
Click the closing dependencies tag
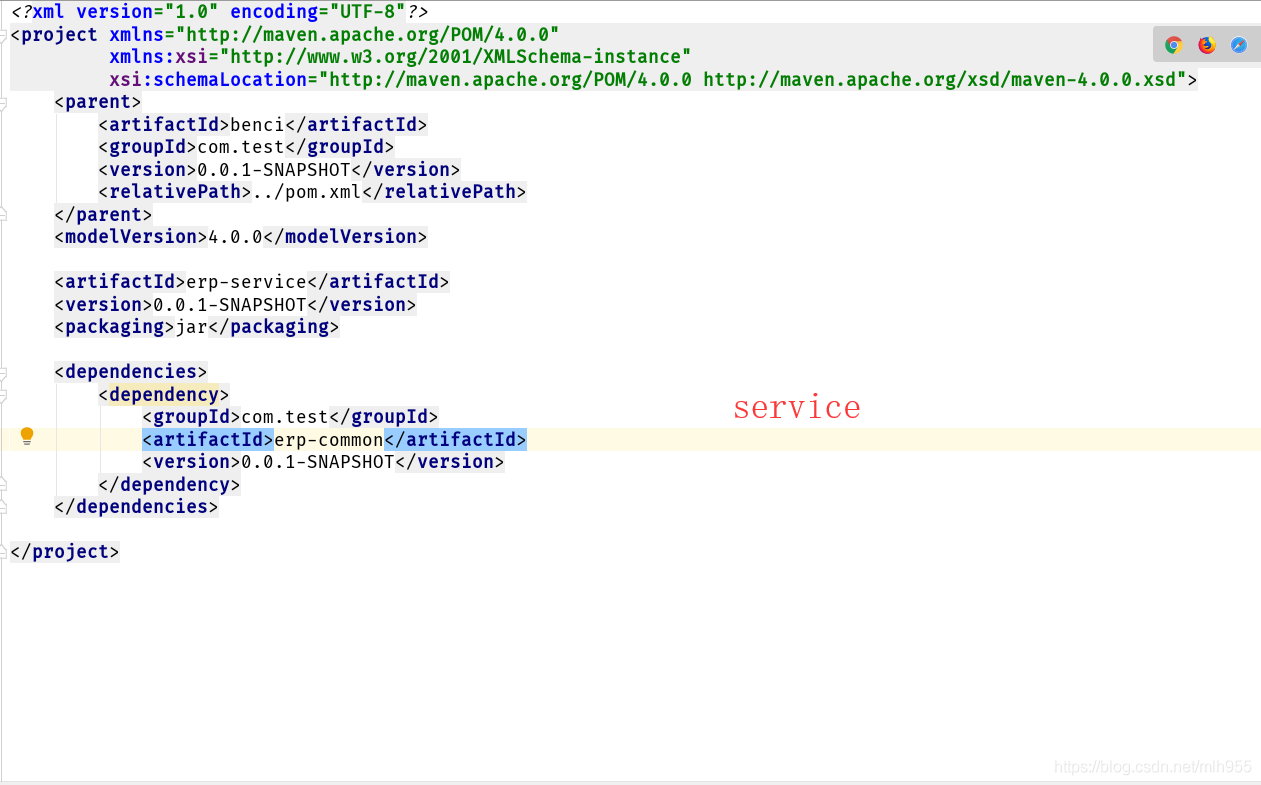pos(136,507)
